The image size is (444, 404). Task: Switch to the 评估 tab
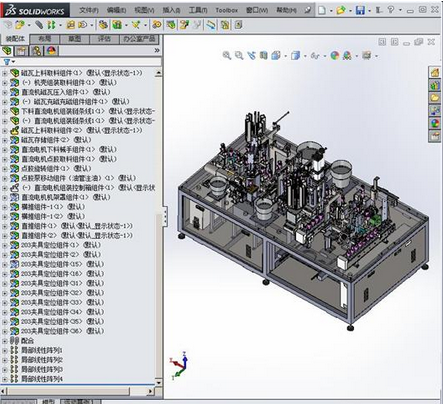pos(104,39)
